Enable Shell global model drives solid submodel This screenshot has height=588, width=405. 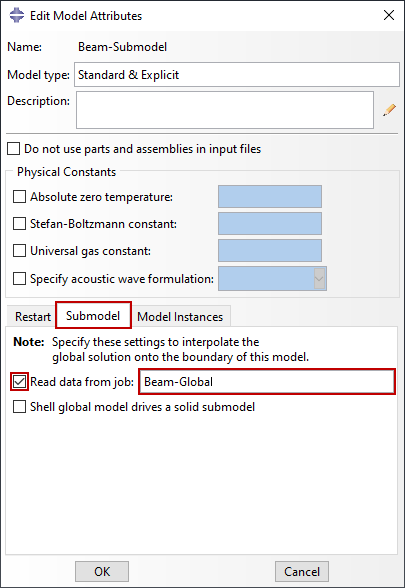[x=20, y=406]
